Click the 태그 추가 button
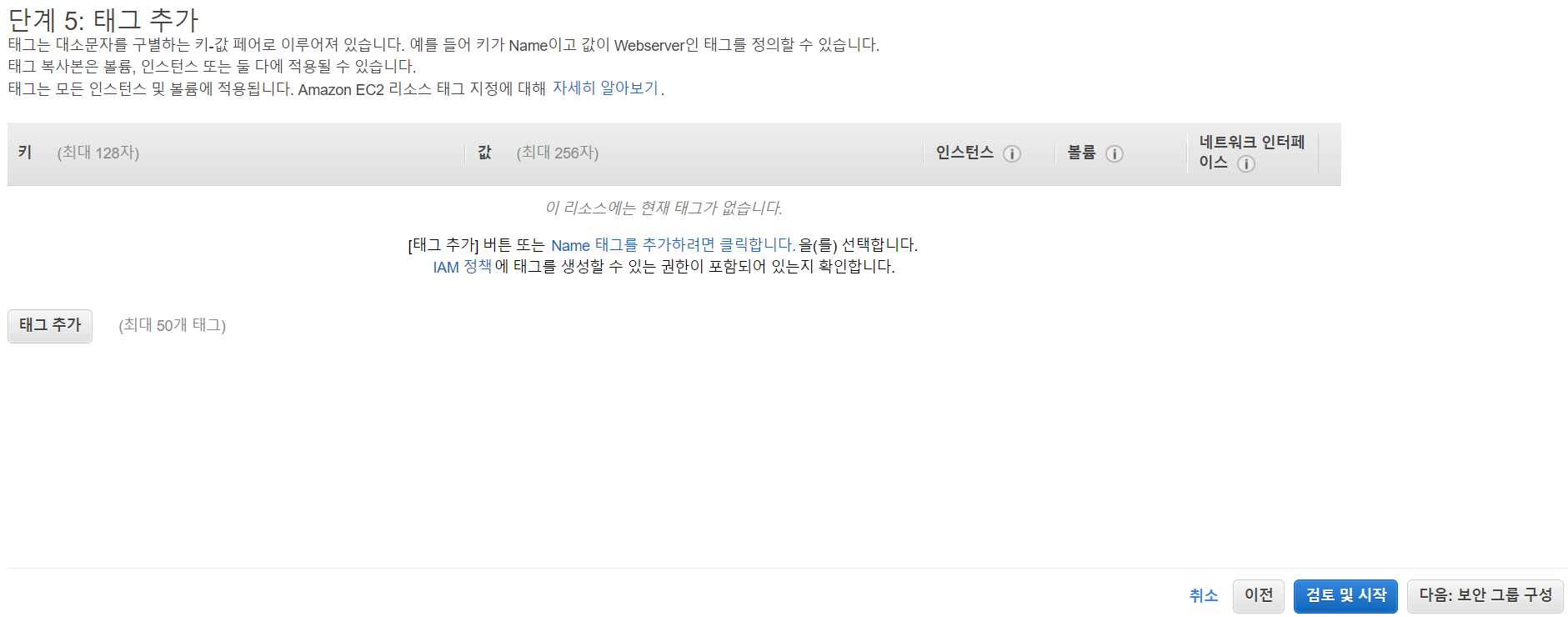The image size is (1568, 617). [50, 325]
